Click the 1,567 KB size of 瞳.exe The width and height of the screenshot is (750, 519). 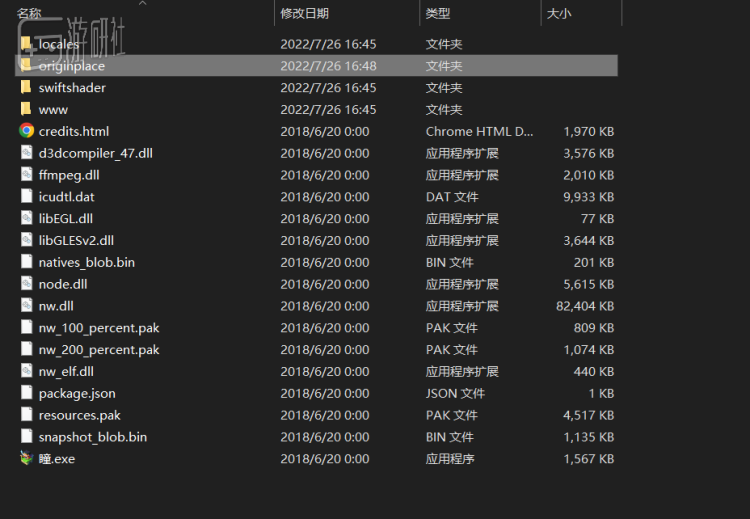coord(588,459)
